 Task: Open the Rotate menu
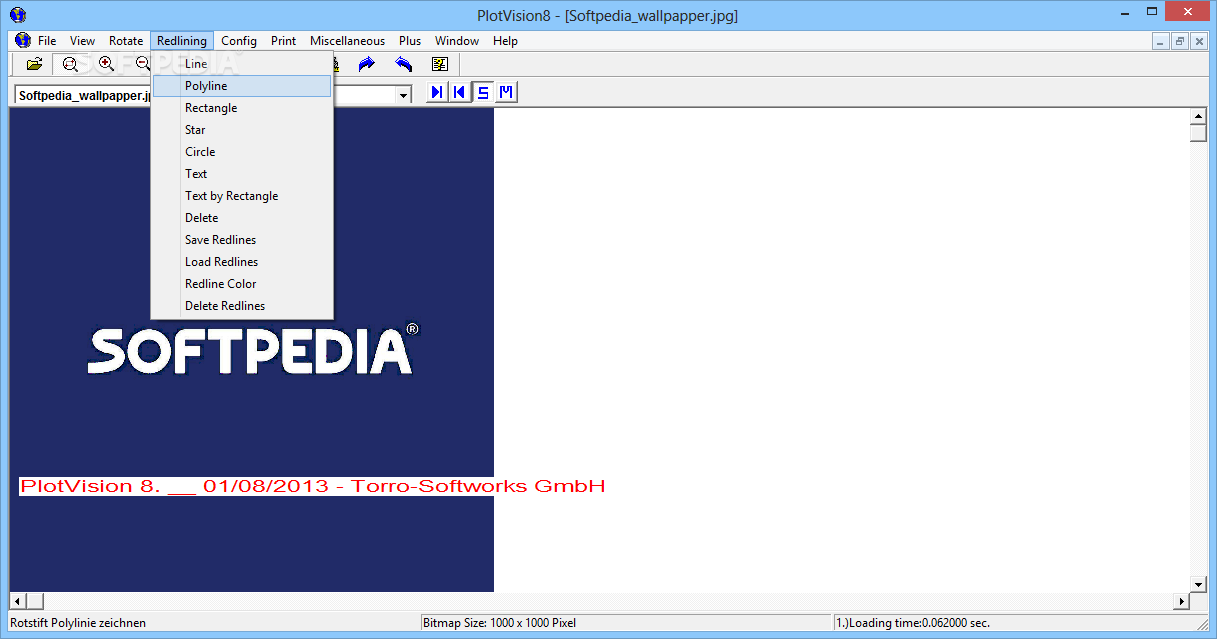point(126,41)
